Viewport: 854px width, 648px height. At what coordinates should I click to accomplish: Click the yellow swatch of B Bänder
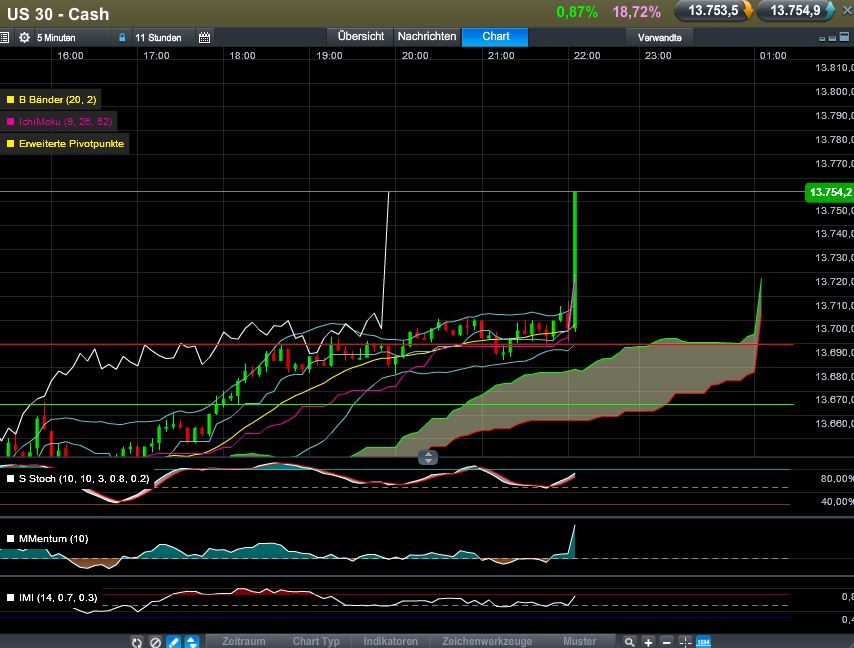click(x=10, y=100)
